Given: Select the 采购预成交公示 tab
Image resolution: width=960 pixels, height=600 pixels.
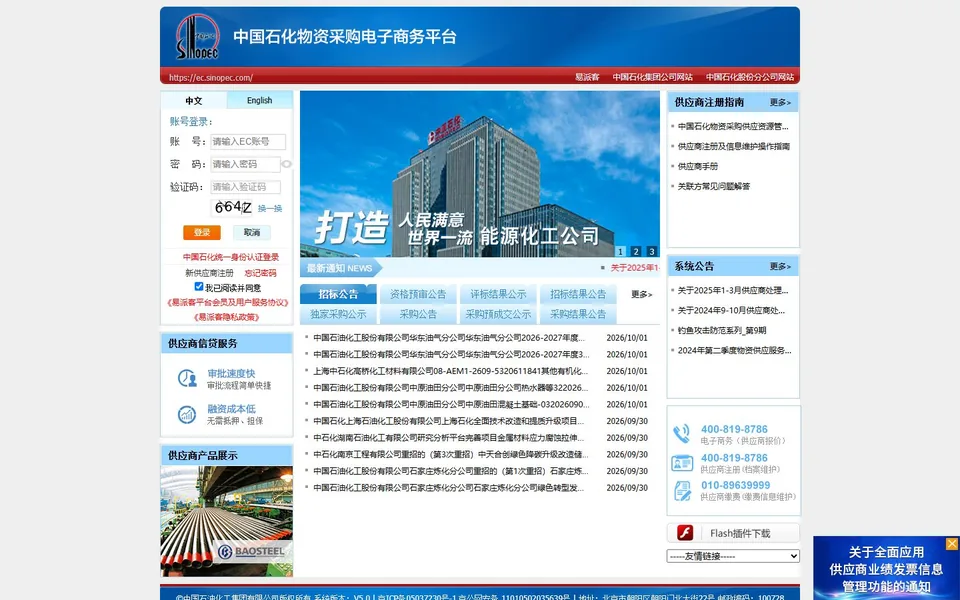Looking at the screenshot, I should point(498,314).
